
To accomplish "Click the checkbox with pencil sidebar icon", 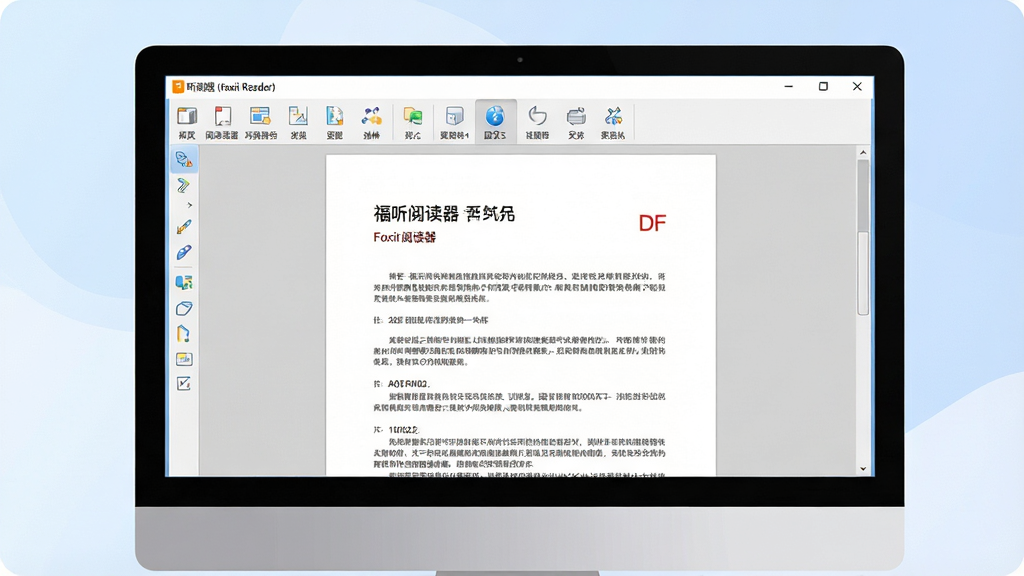I will pyautogui.click(x=184, y=384).
